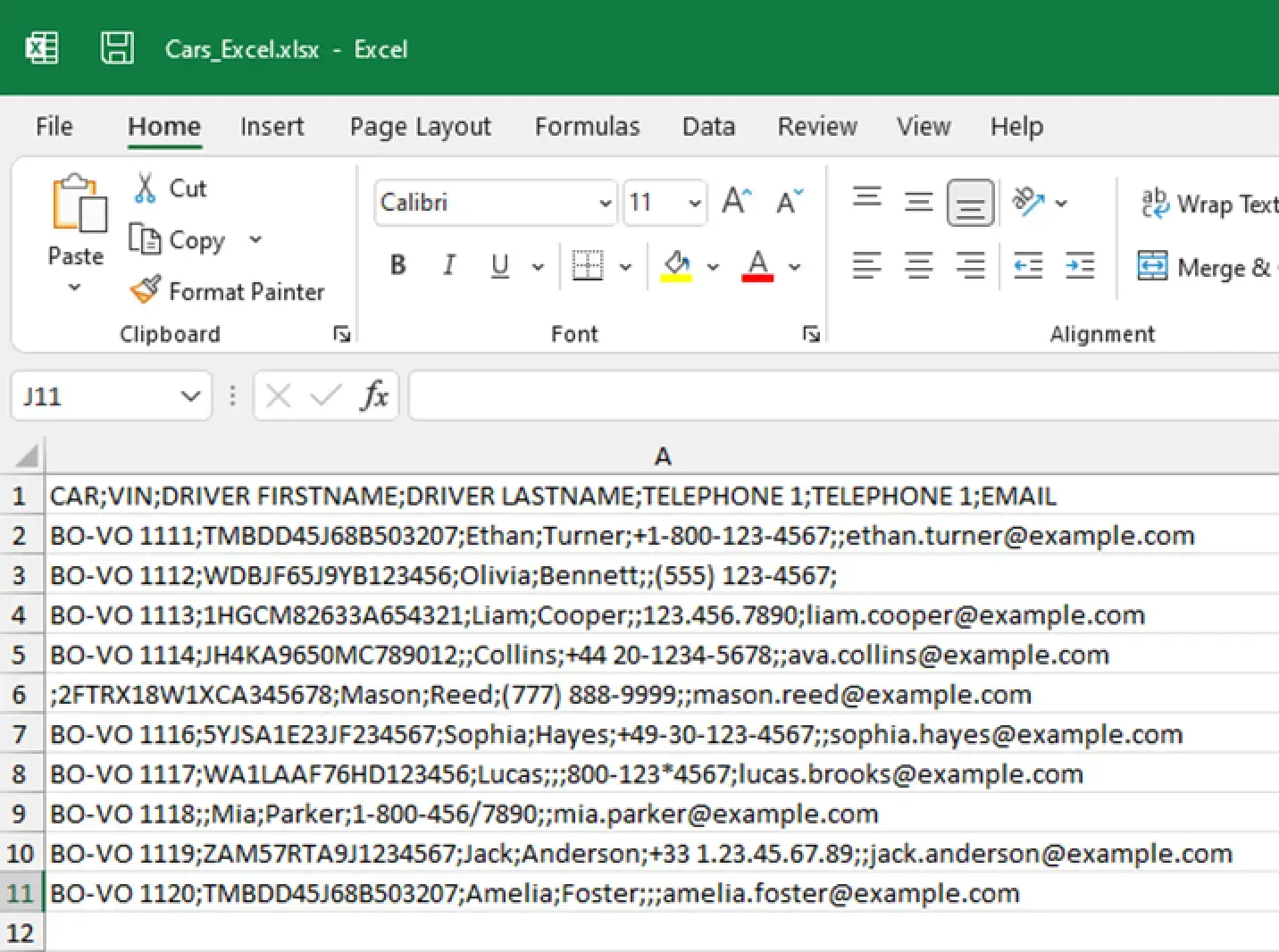Switch to the Insert tab
Image resolution: width=1279 pixels, height=952 pixels.
pos(272,126)
